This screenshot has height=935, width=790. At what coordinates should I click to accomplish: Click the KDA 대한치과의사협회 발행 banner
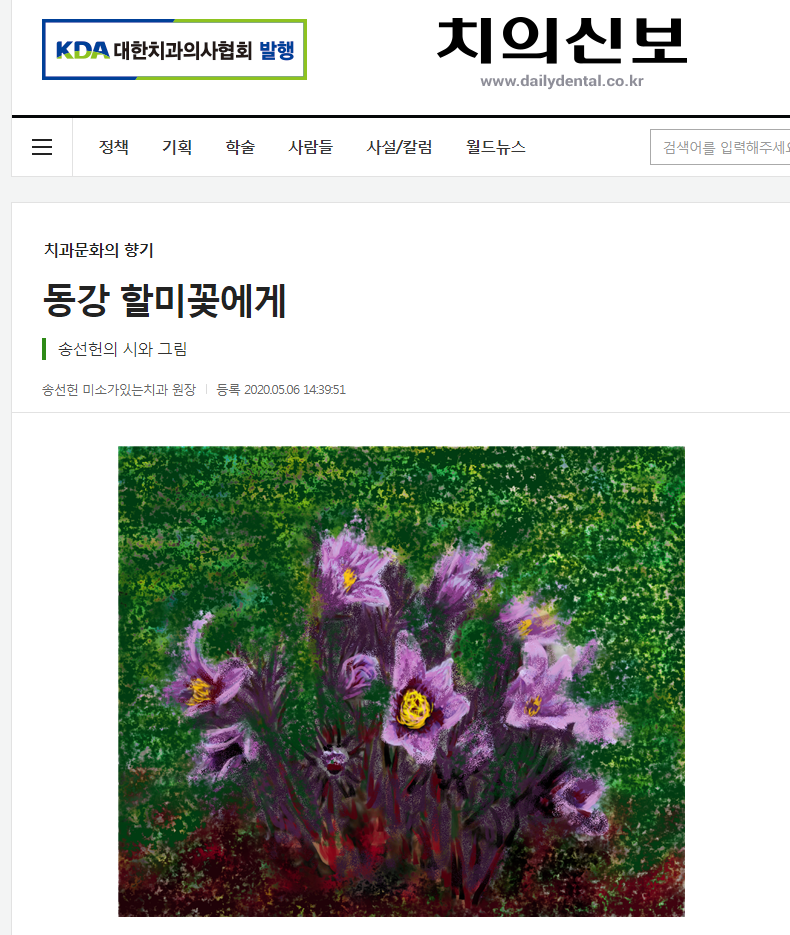point(174,49)
